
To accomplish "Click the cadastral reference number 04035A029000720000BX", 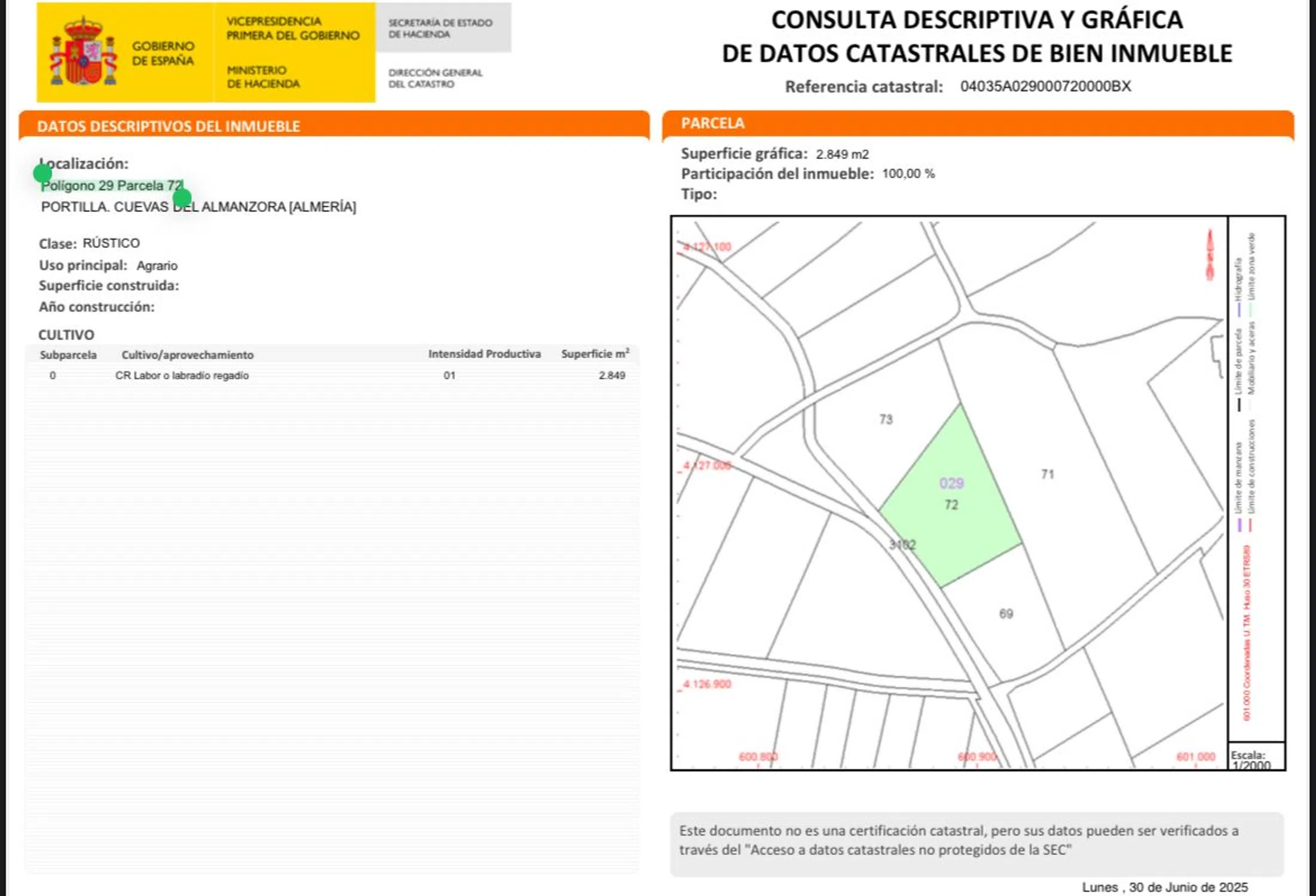I will coord(1045,87).
